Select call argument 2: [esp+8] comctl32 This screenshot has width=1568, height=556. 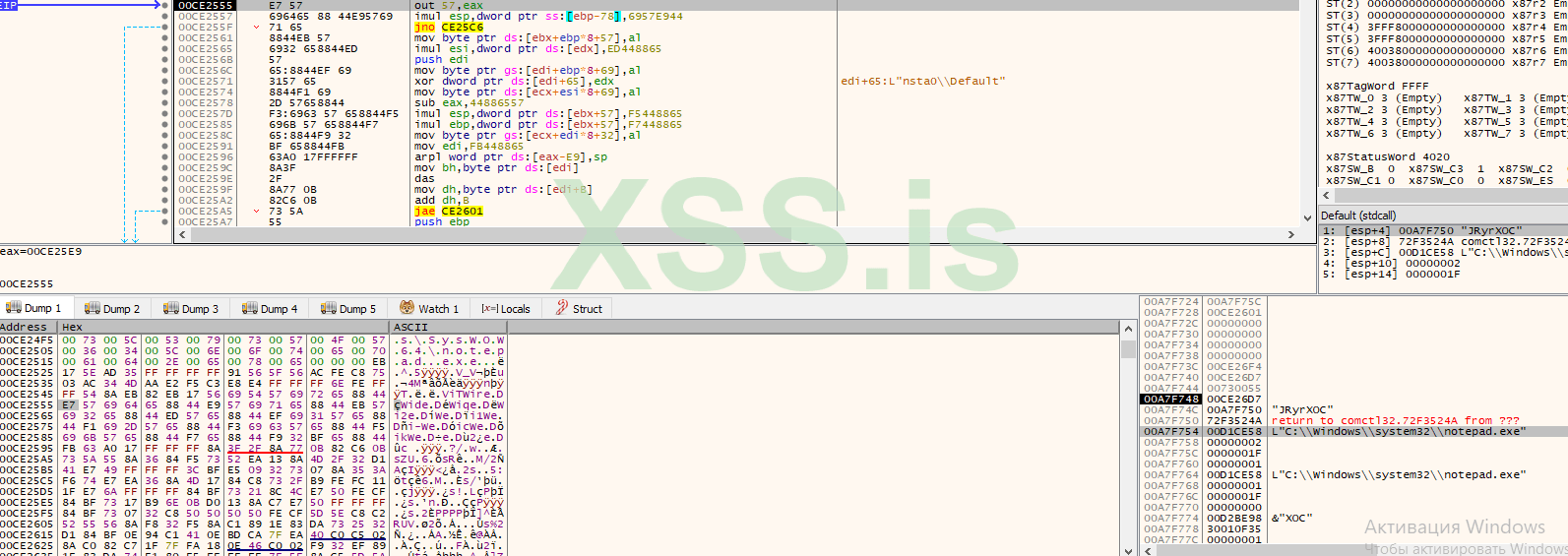(1443, 242)
